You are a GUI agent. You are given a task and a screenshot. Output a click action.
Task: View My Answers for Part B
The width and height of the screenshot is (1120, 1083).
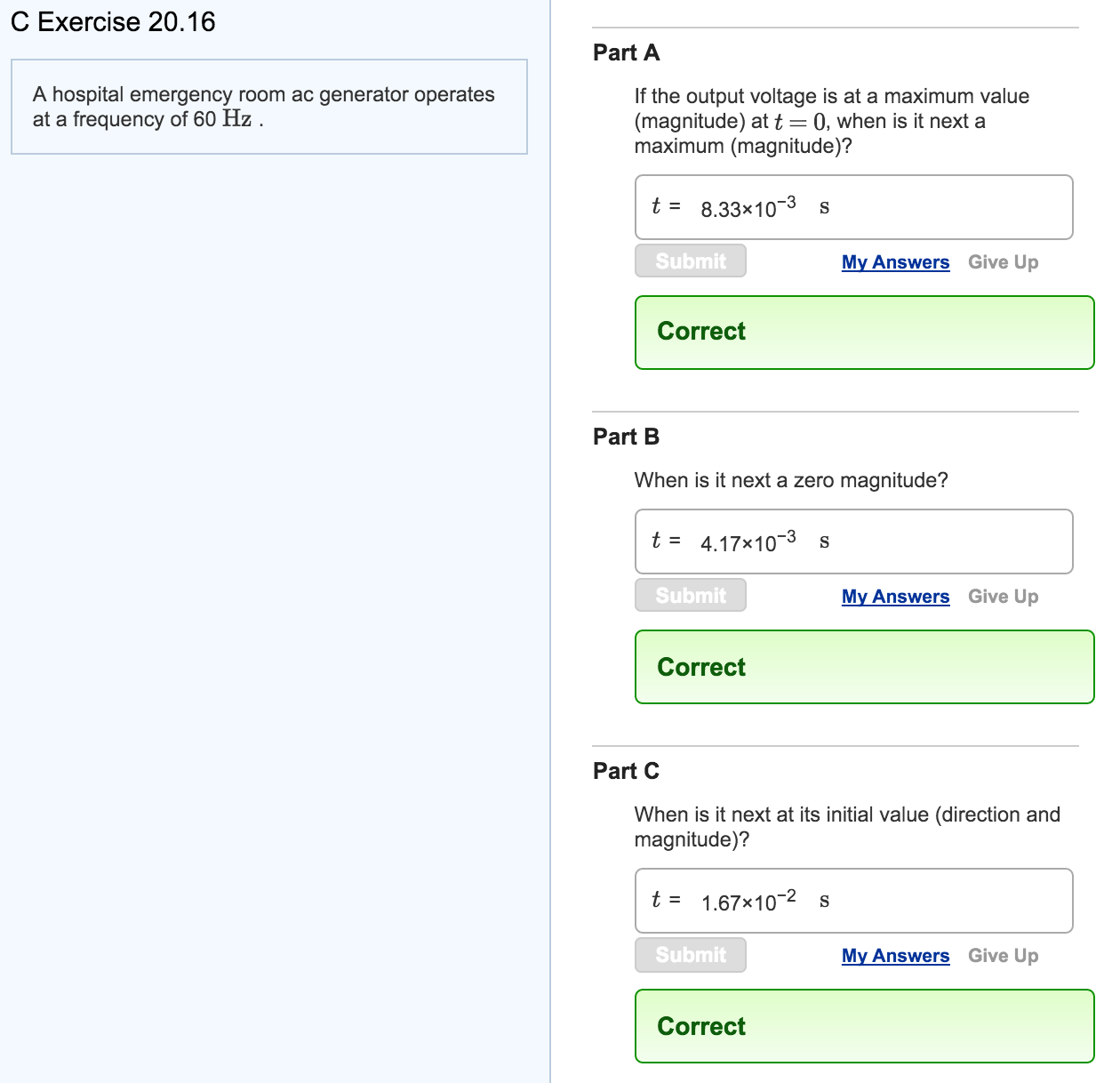tap(895, 597)
